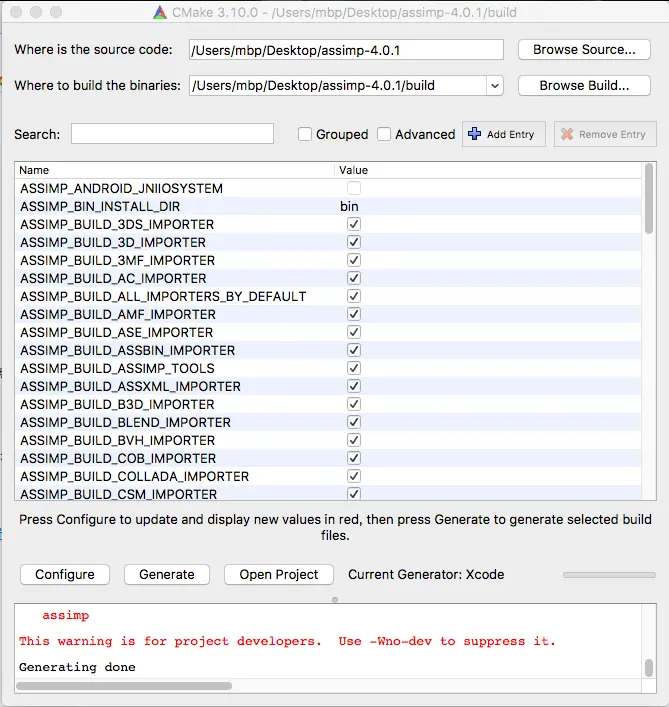Select the ASSIMP_BIN_INSTALL_DIR row name
Screen dimensions: 669x707
pyautogui.click(x=100, y=207)
